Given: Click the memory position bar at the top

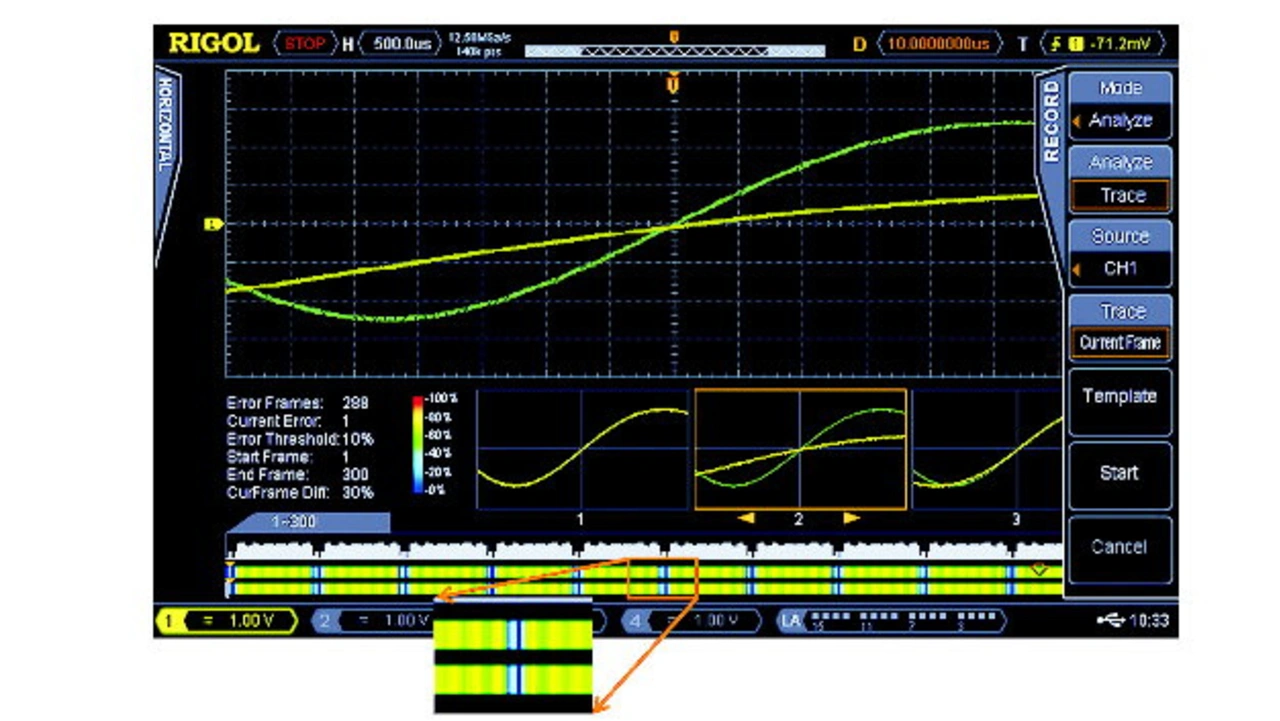Looking at the screenshot, I should point(675,49).
